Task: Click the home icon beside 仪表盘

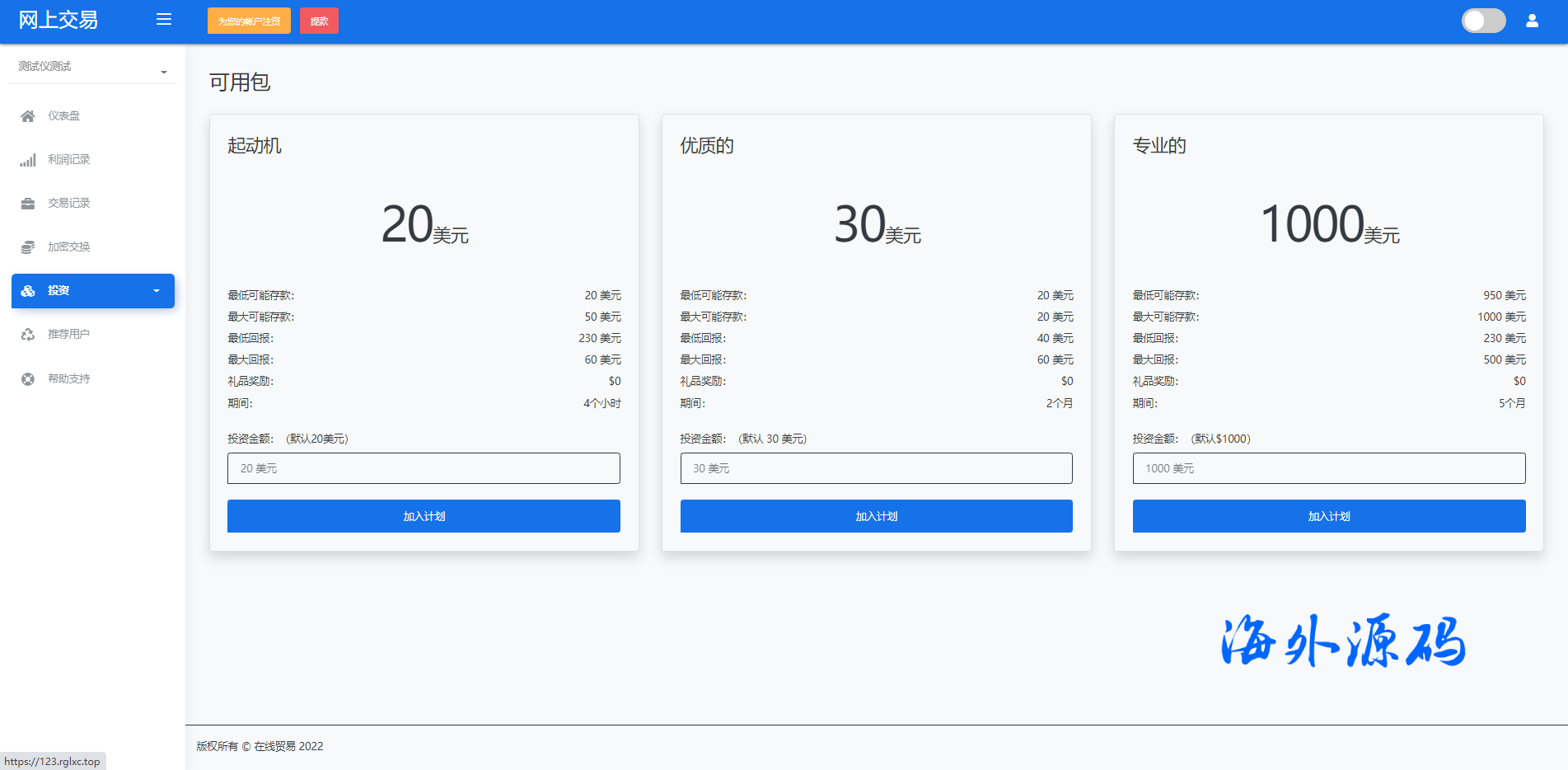Action: (x=28, y=116)
